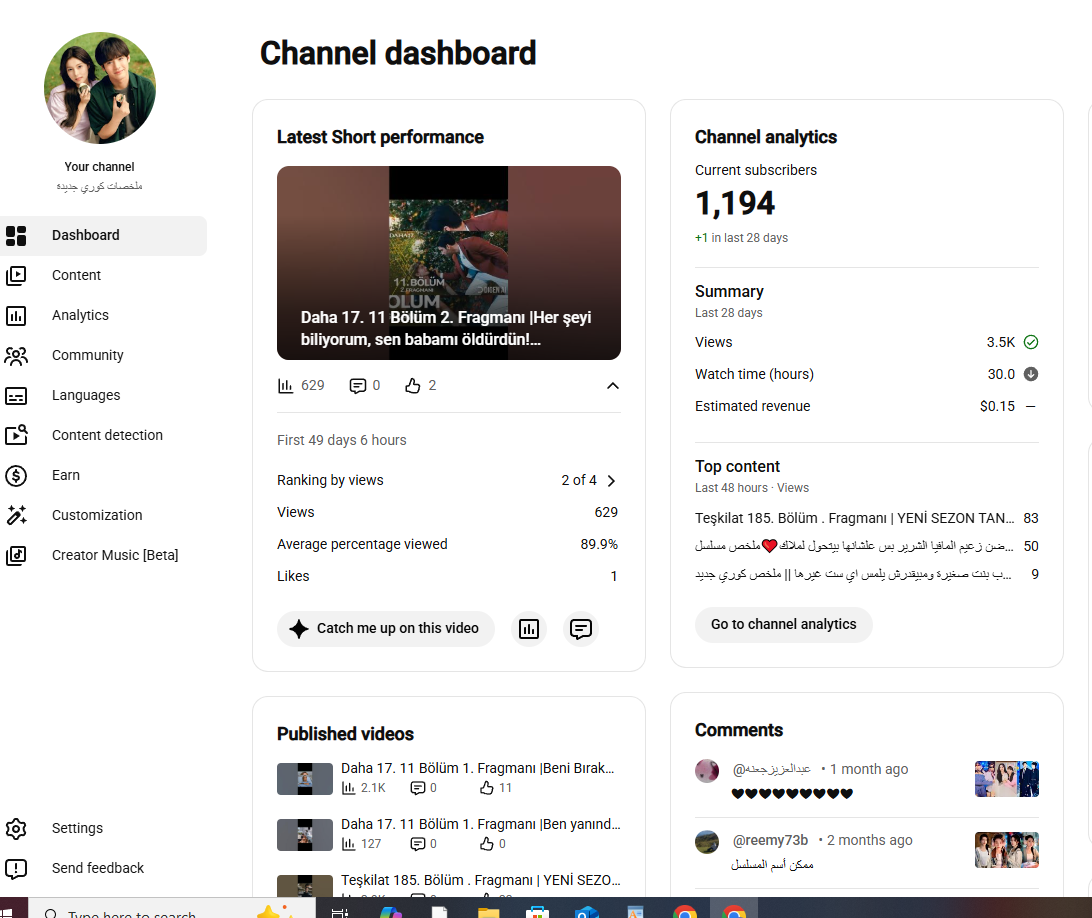
Task: Click Estimated revenue $0.15 value
Action: pyautogui.click(x=997, y=406)
